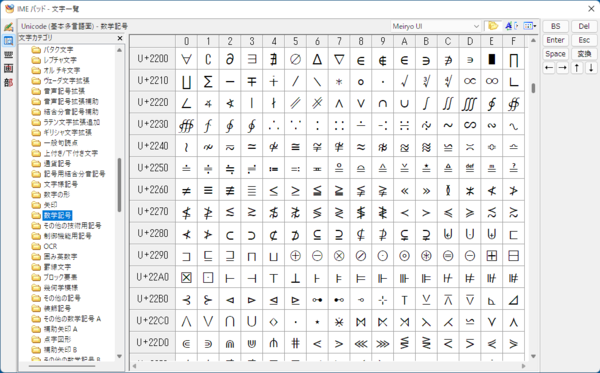Choose the ≠ not-equal symbol

(186, 190)
